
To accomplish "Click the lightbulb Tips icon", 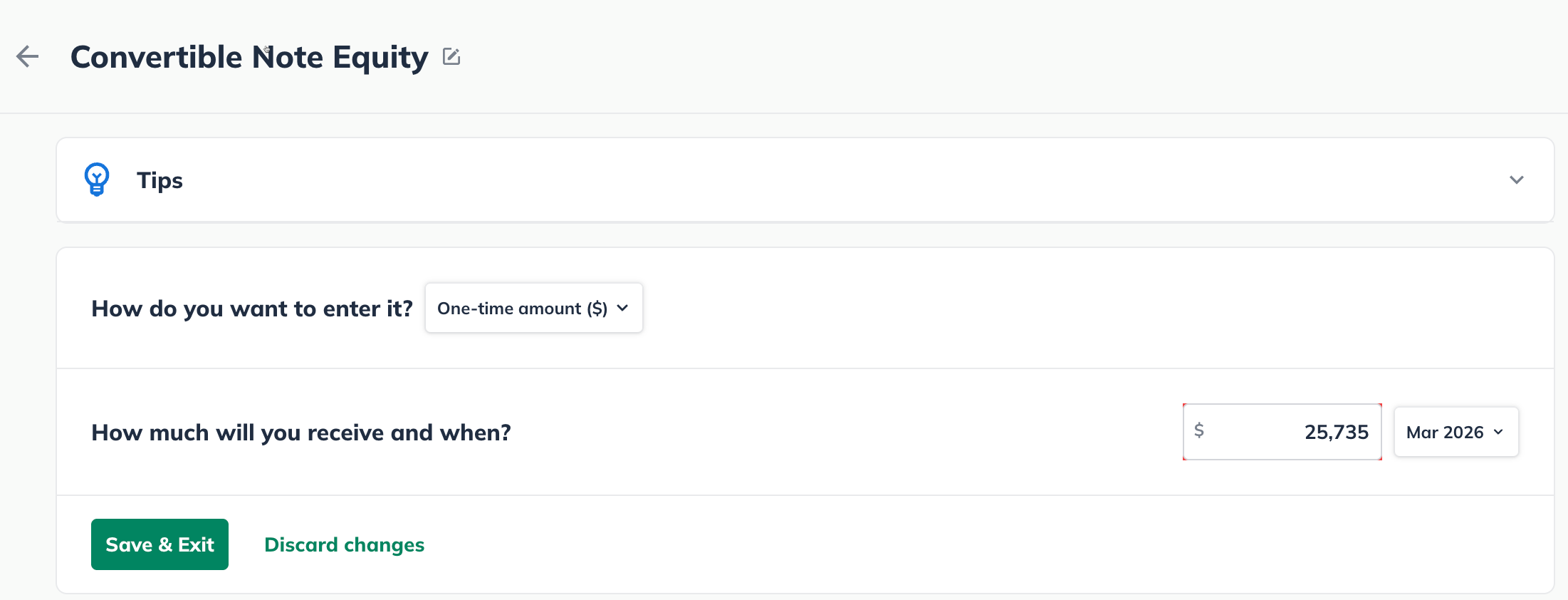I will (x=97, y=180).
